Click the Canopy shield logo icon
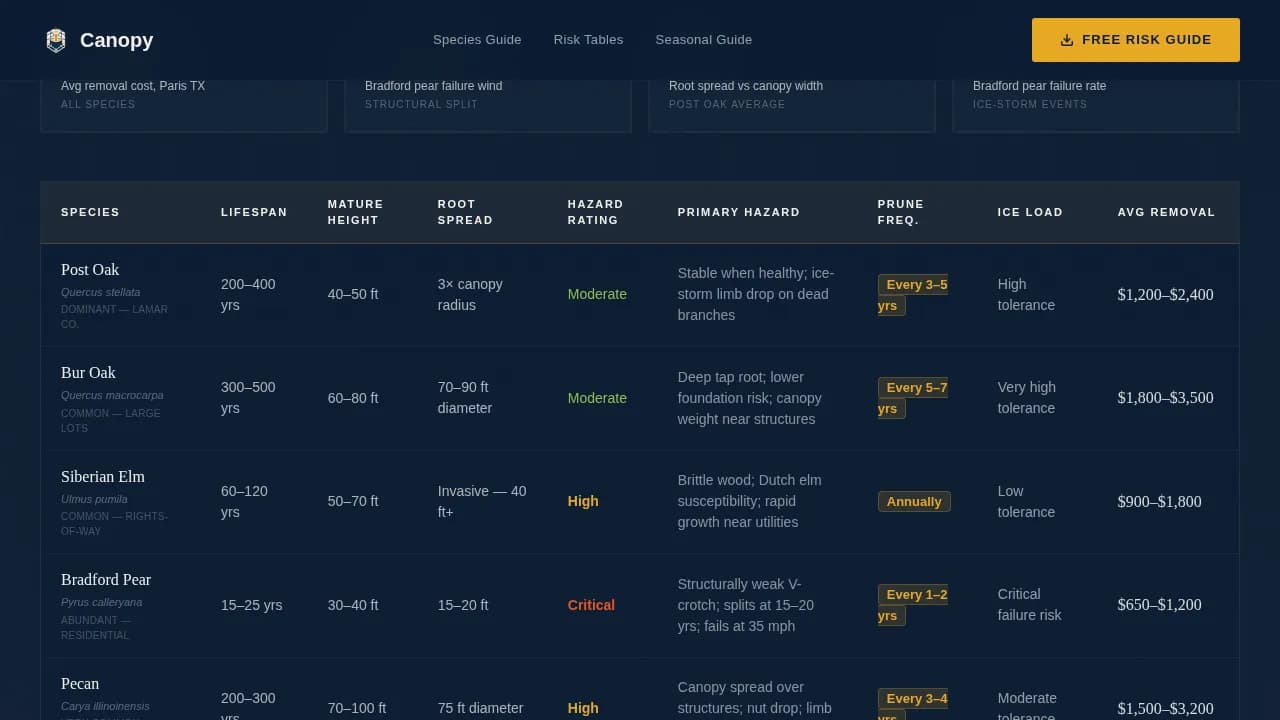The width and height of the screenshot is (1280, 720). click(x=56, y=40)
